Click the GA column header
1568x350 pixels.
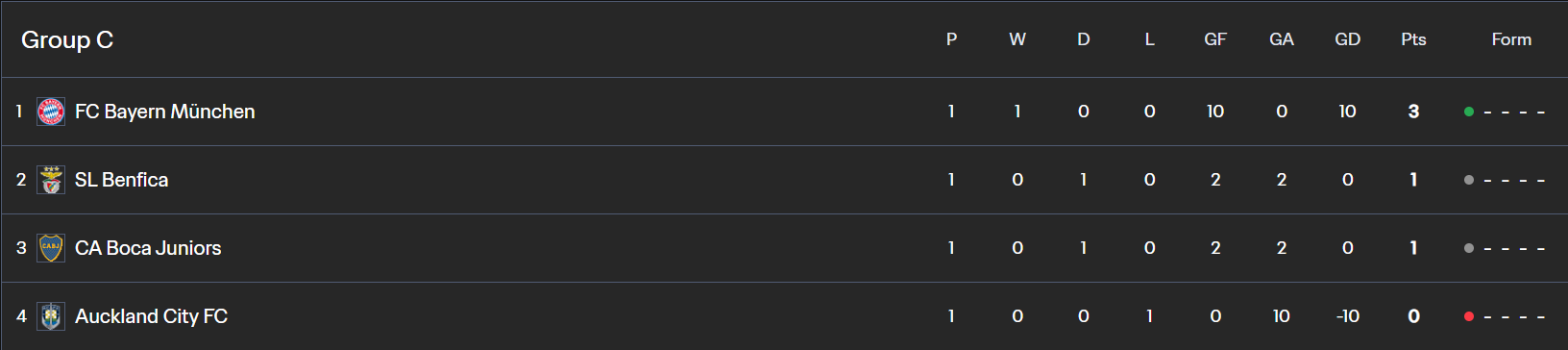point(1282,39)
